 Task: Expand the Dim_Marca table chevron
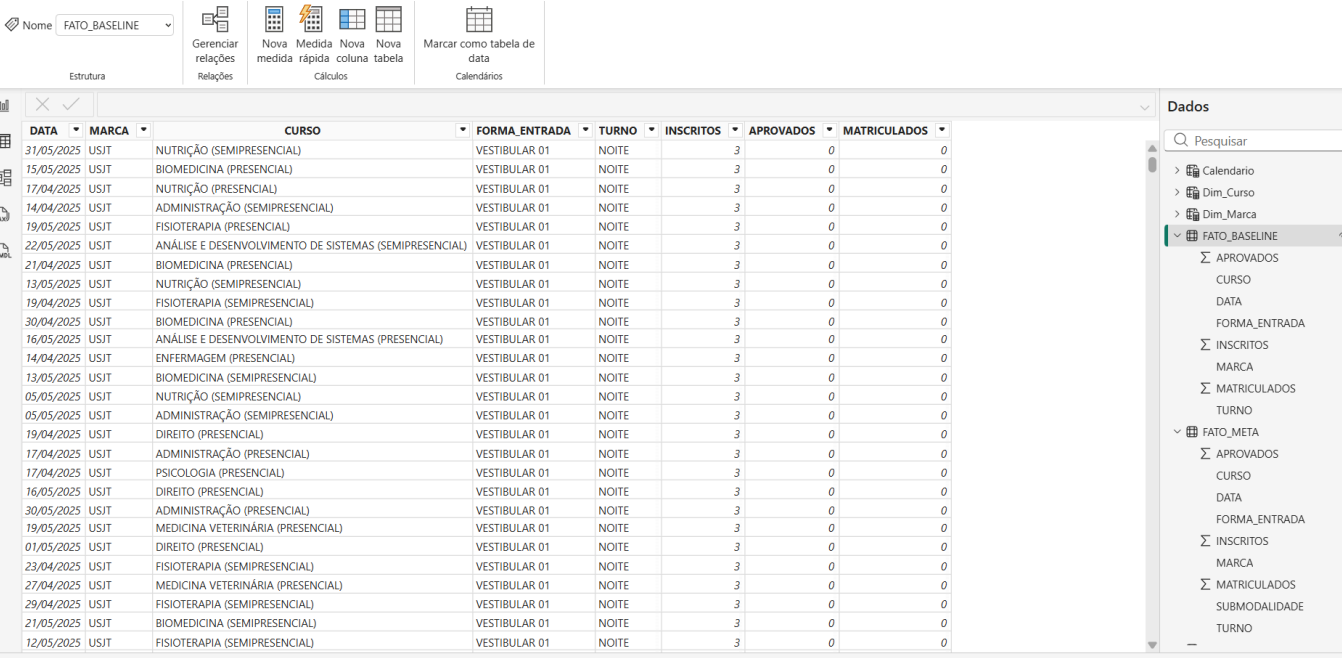point(1177,214)
